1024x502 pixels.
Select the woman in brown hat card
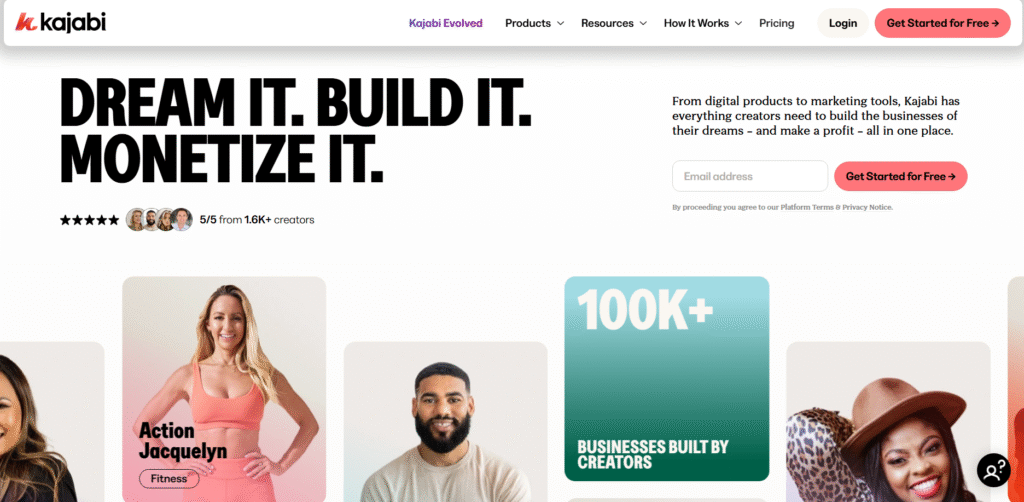click(x=888, y=422)
